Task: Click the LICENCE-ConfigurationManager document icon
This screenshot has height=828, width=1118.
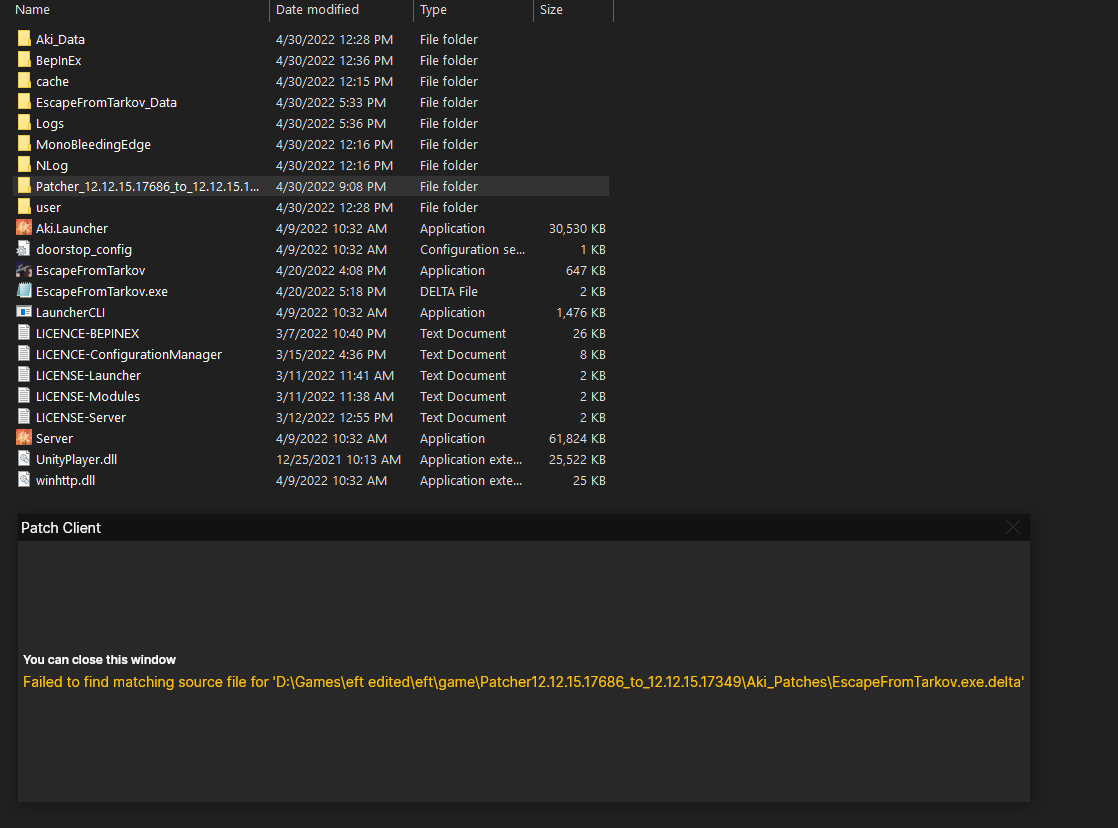Action: pos(24,354)
